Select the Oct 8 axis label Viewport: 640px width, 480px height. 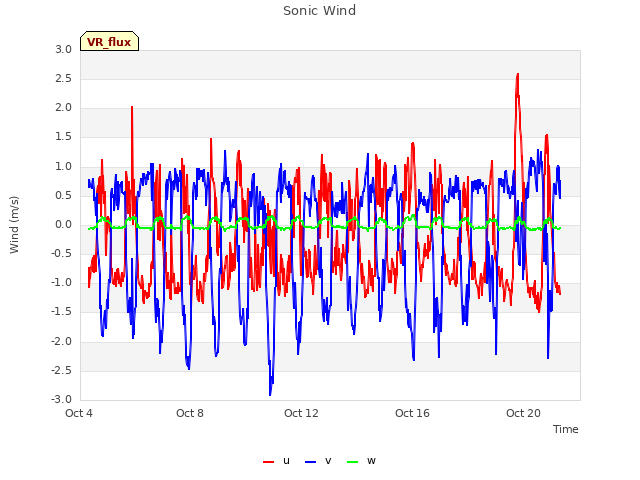click(190, 413)
